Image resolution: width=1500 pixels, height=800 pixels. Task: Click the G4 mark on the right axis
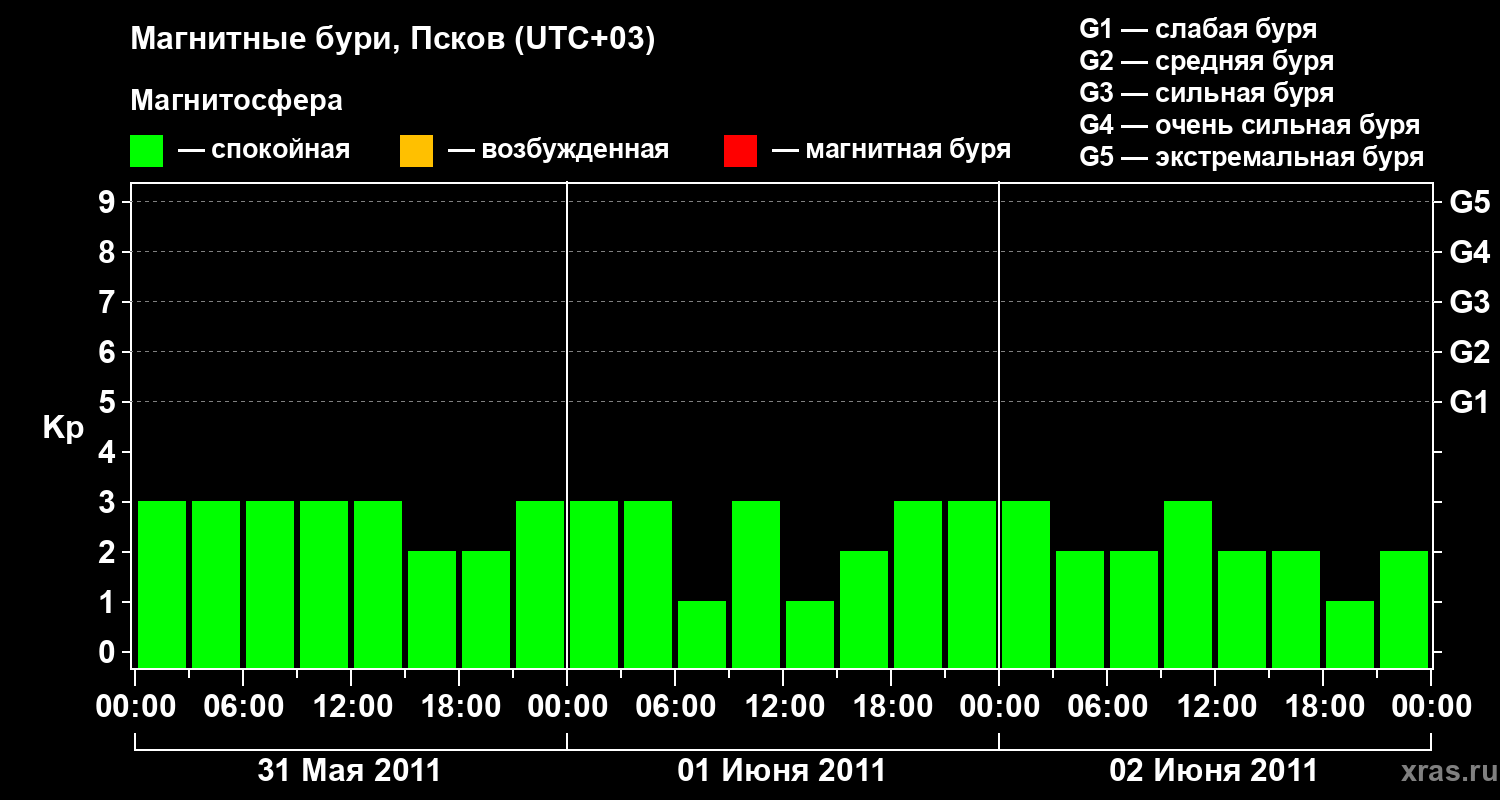[x=1470, y=252]
